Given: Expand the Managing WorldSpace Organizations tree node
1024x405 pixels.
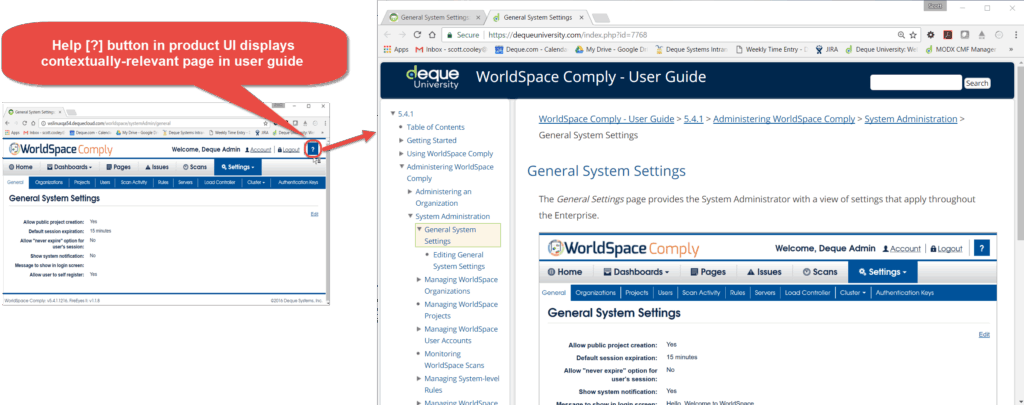Looking at the screenshot, I should (x=419, y=279).
